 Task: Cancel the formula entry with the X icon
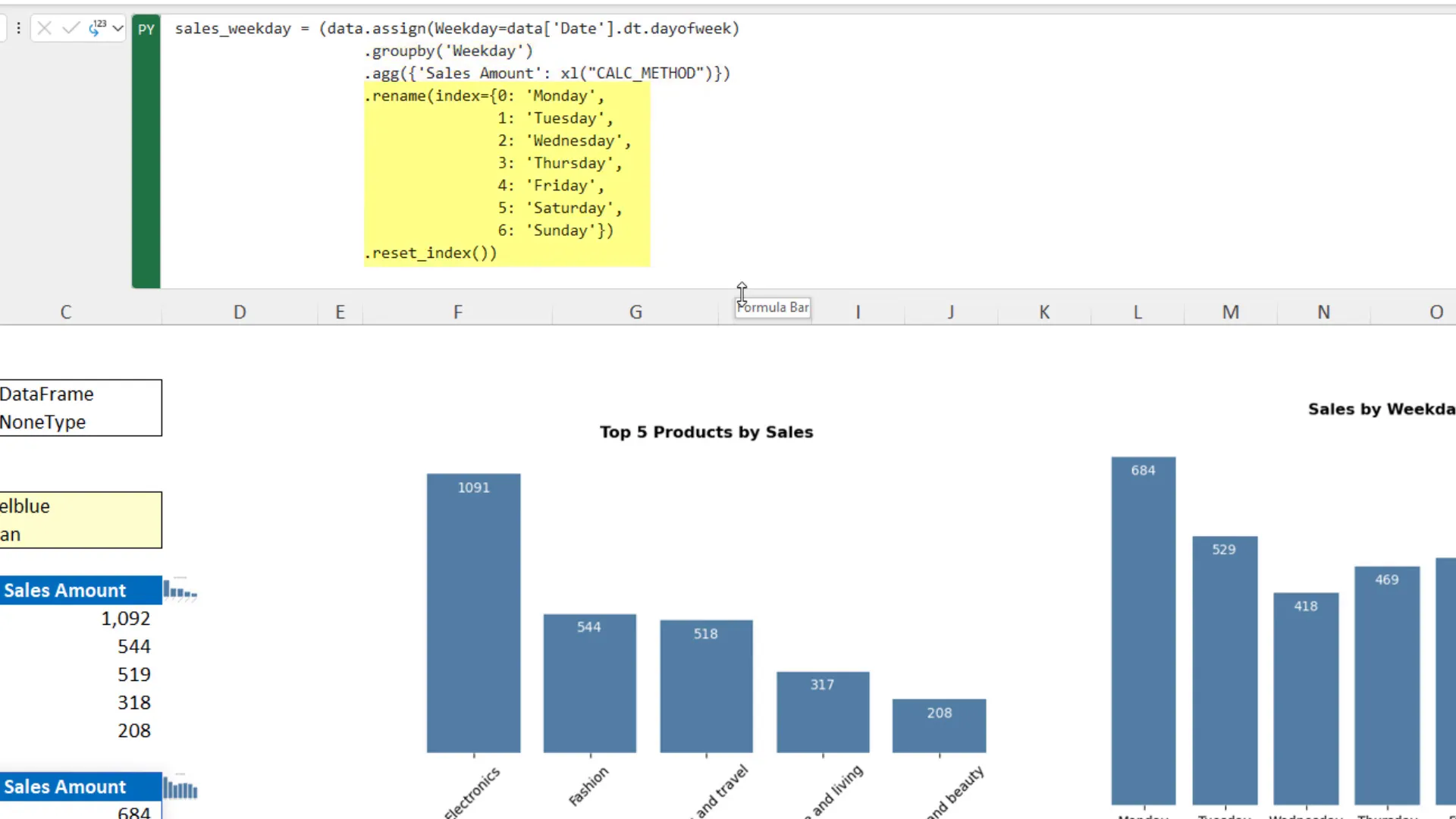(45, 28)
